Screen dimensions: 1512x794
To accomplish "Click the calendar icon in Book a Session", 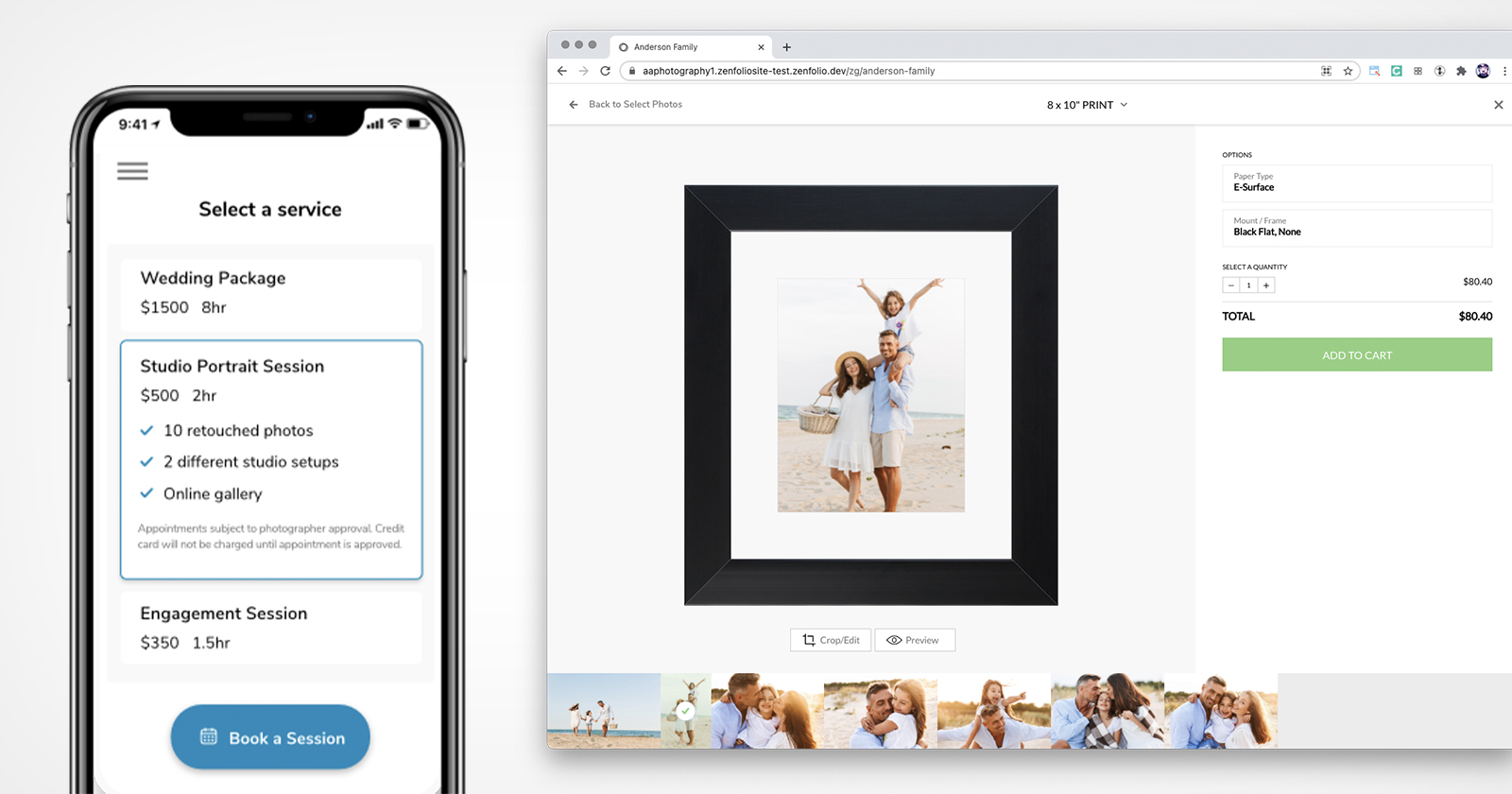I will tap(209, 736).
